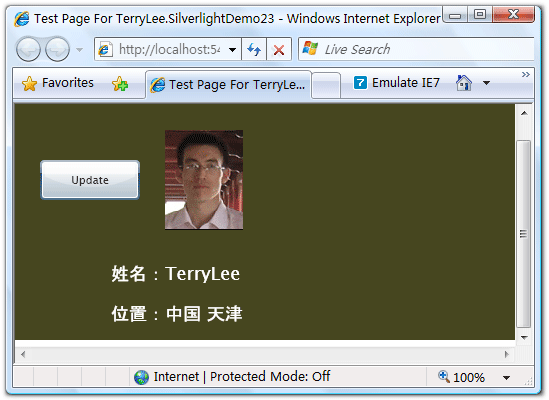Click the vertical scrollbar up arrow
549x400 pixels.
[x=524, y=113]
